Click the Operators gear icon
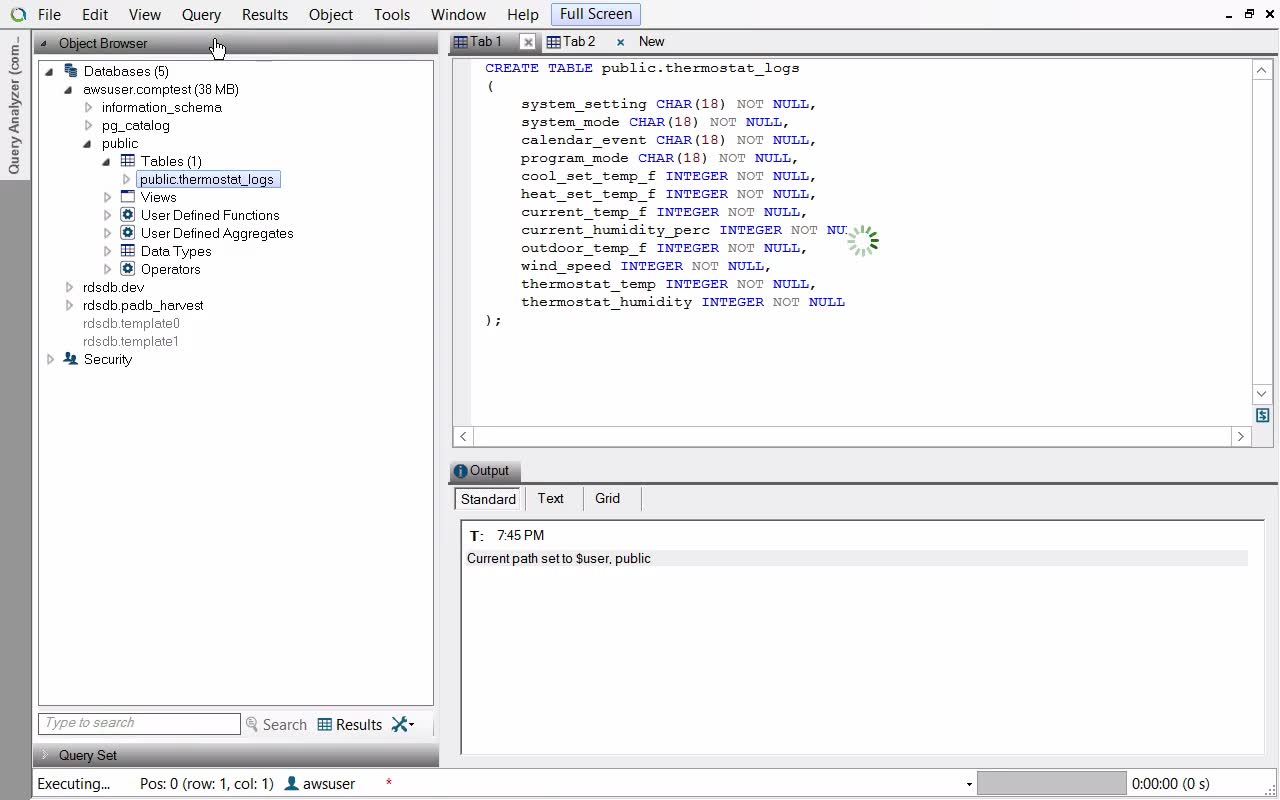The image size is (1280, 800). (x=128, y=269)
